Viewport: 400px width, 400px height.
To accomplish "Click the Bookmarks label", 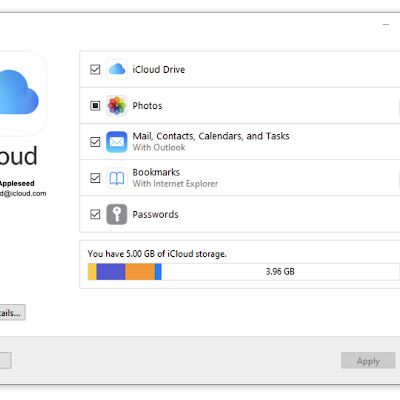I will [156, 172].
